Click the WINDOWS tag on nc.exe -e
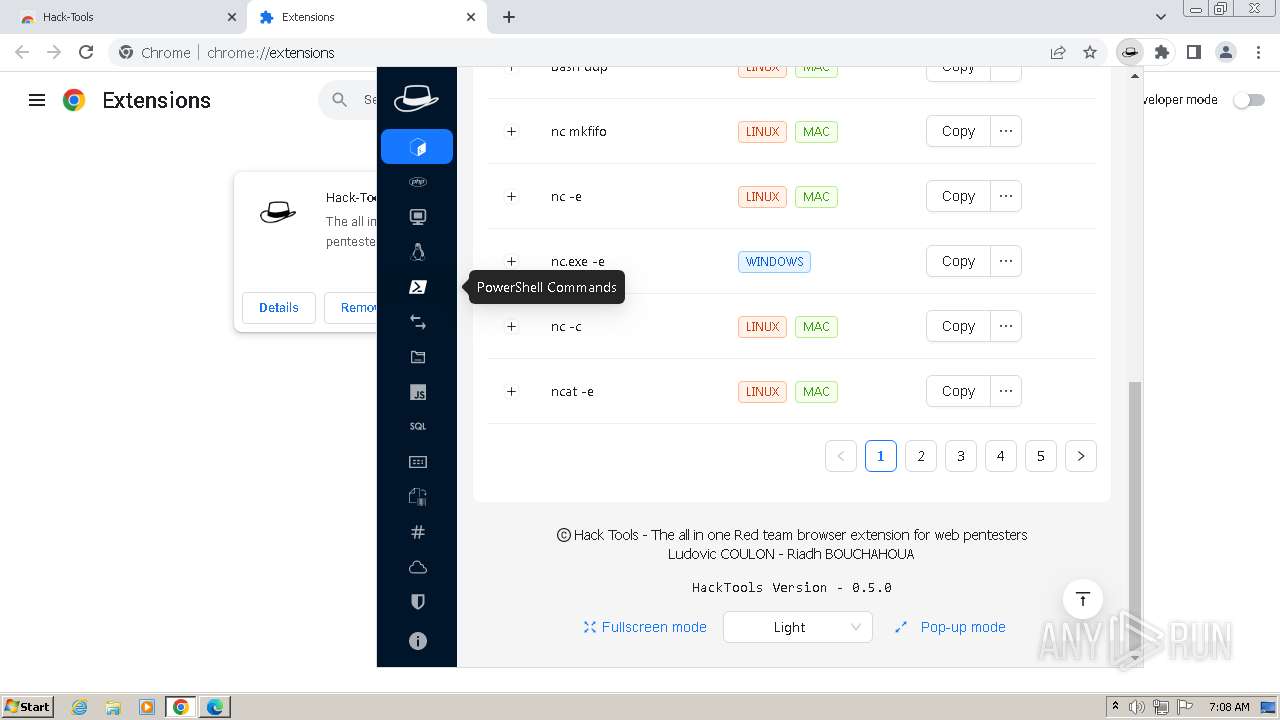The image size is (1280, 720). [774, 261]
